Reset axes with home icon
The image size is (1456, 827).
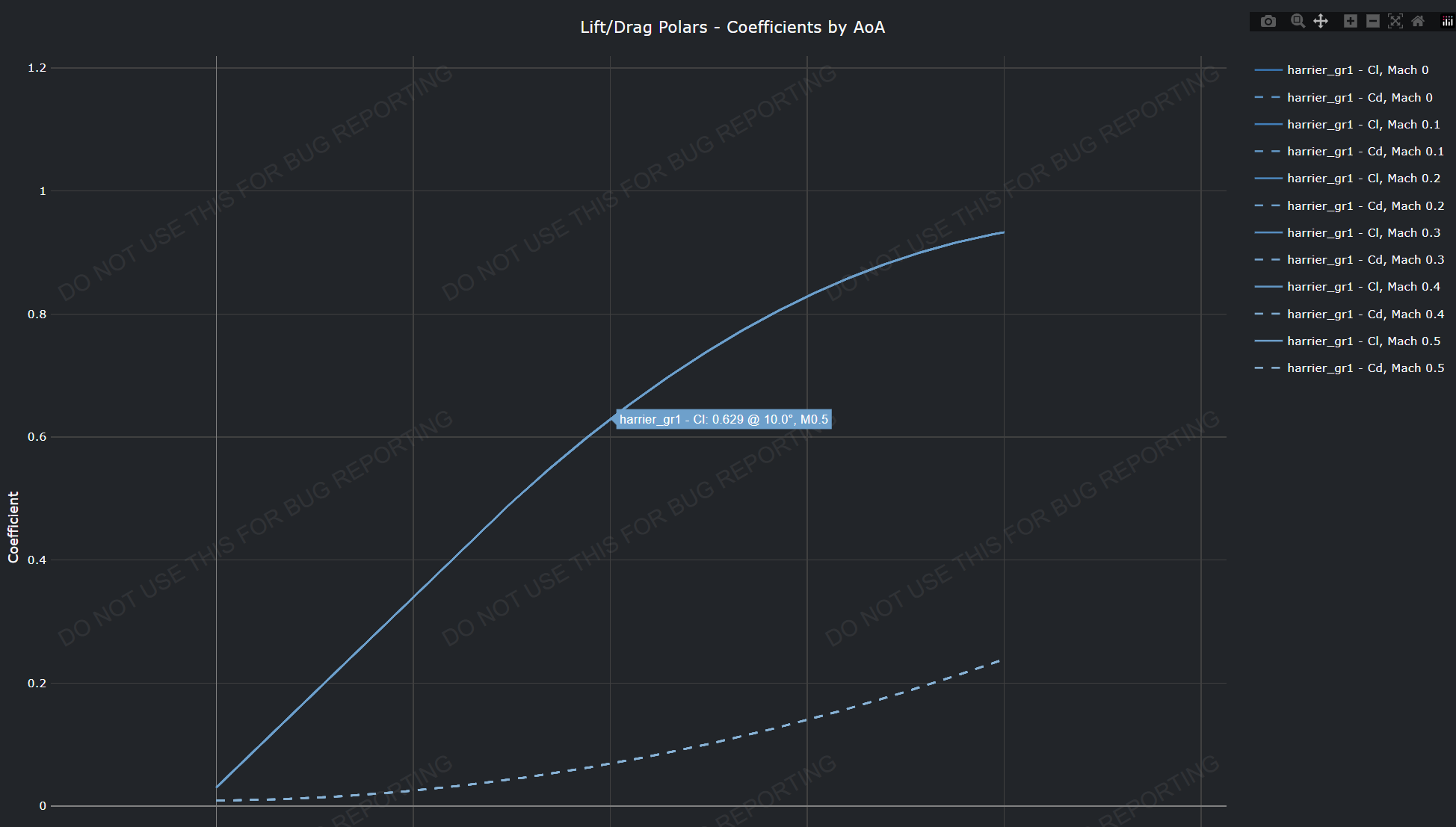(x=1418, y=21)
